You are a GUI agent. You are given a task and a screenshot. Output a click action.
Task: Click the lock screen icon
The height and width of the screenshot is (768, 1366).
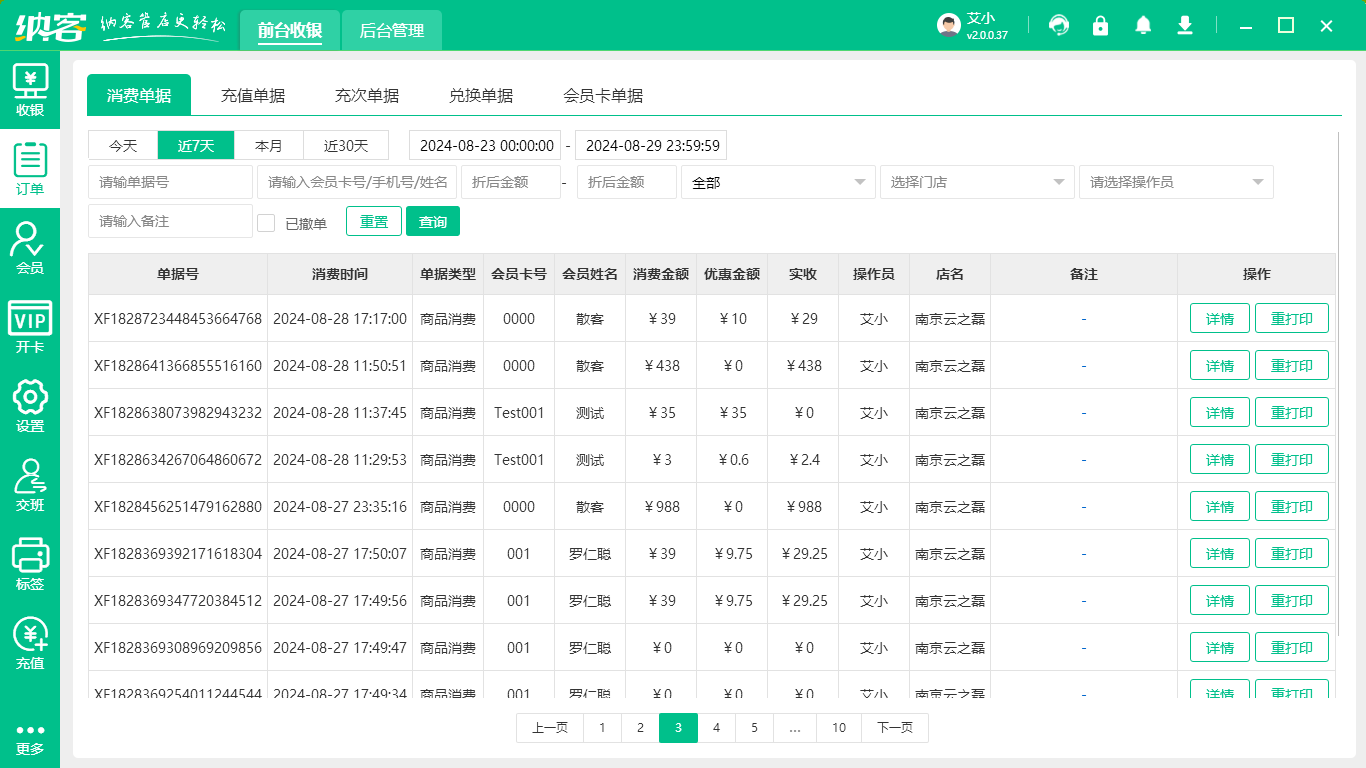1101,25
